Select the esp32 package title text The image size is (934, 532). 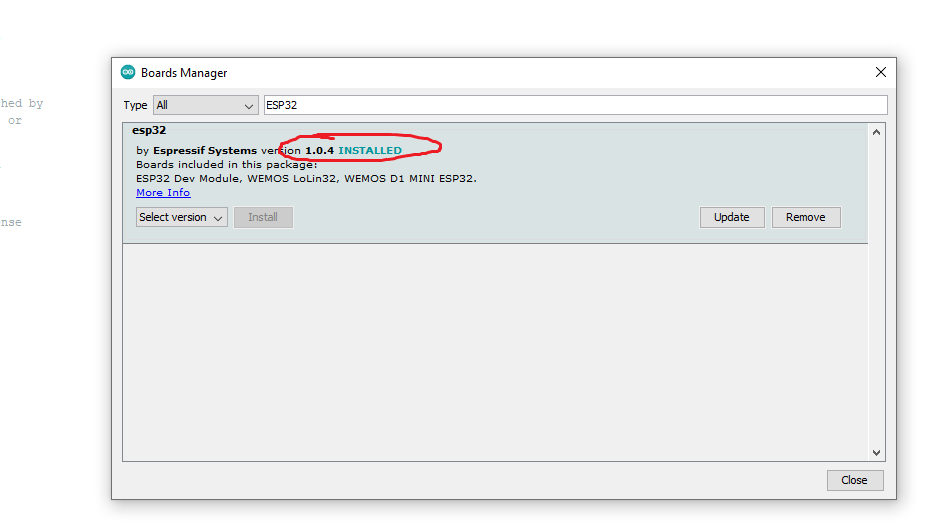point(149,130)
